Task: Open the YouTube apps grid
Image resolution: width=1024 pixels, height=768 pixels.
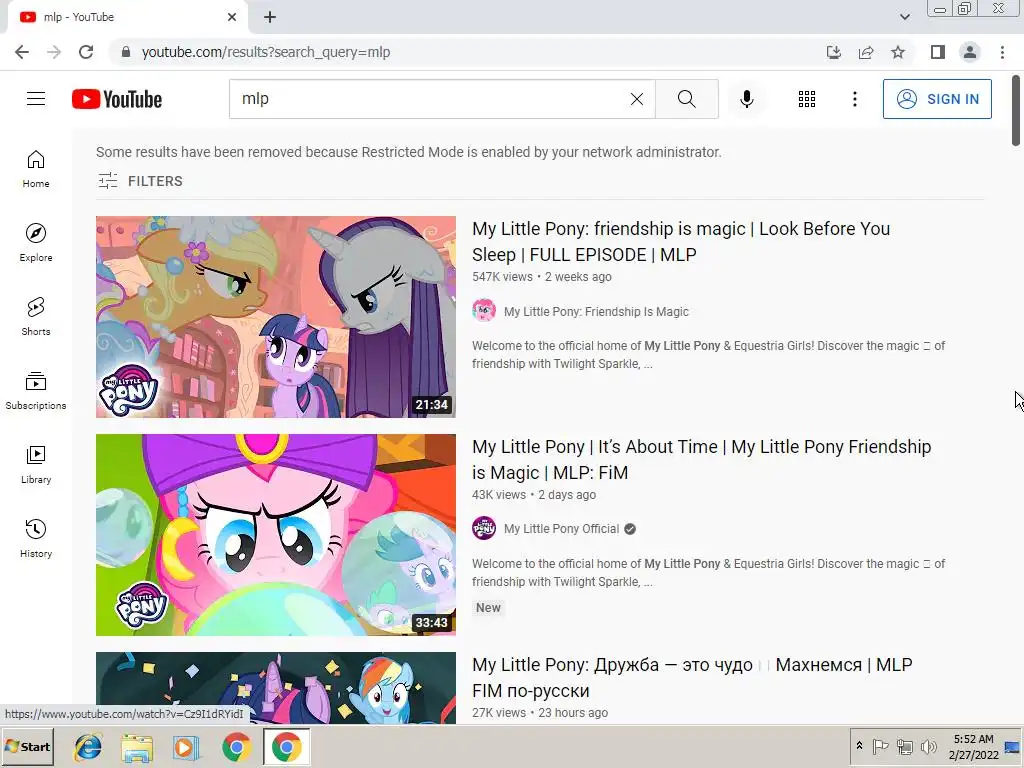Action: [807, 99]
